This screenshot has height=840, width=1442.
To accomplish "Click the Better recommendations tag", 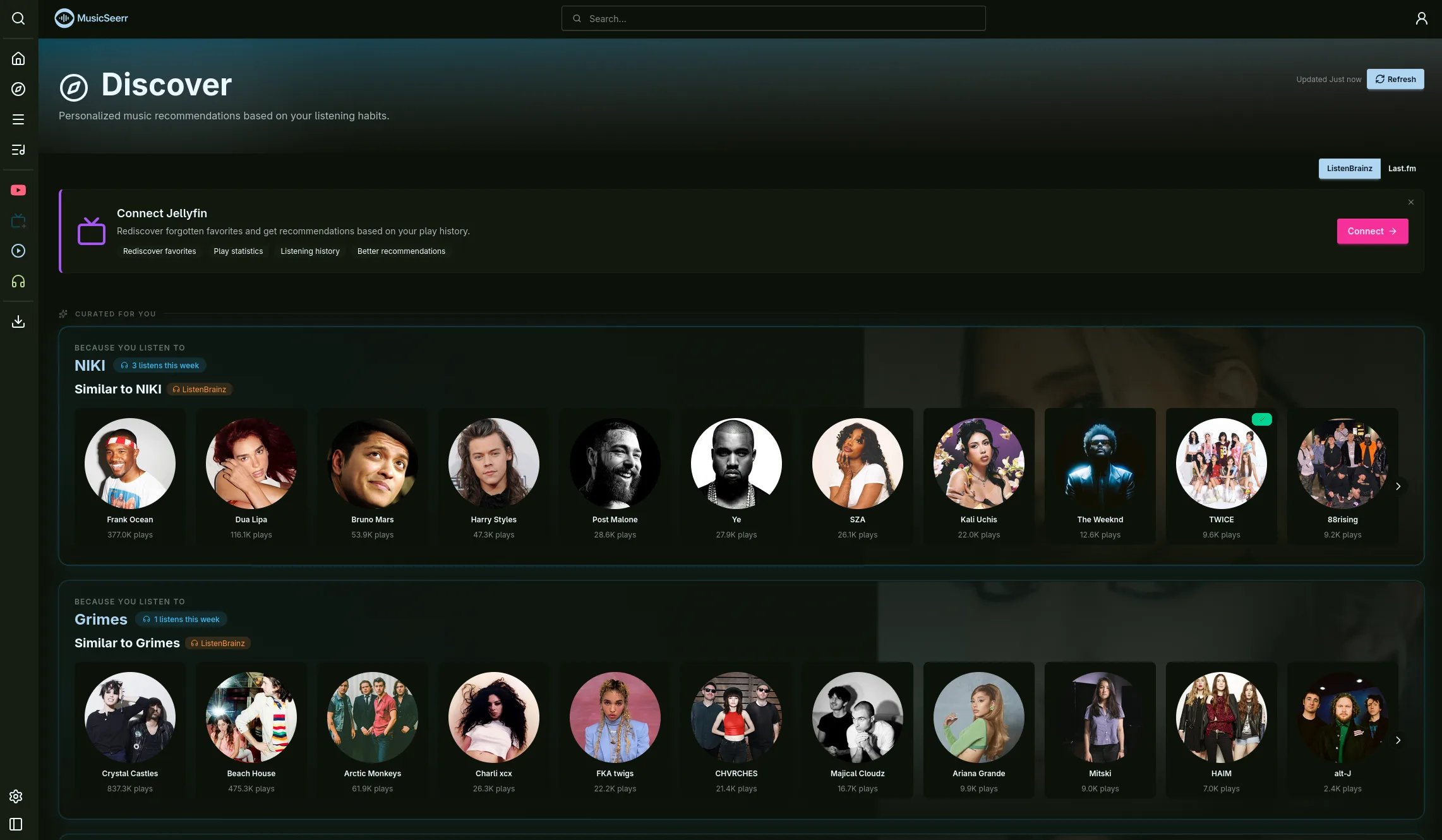I will [x=401, y=251].
